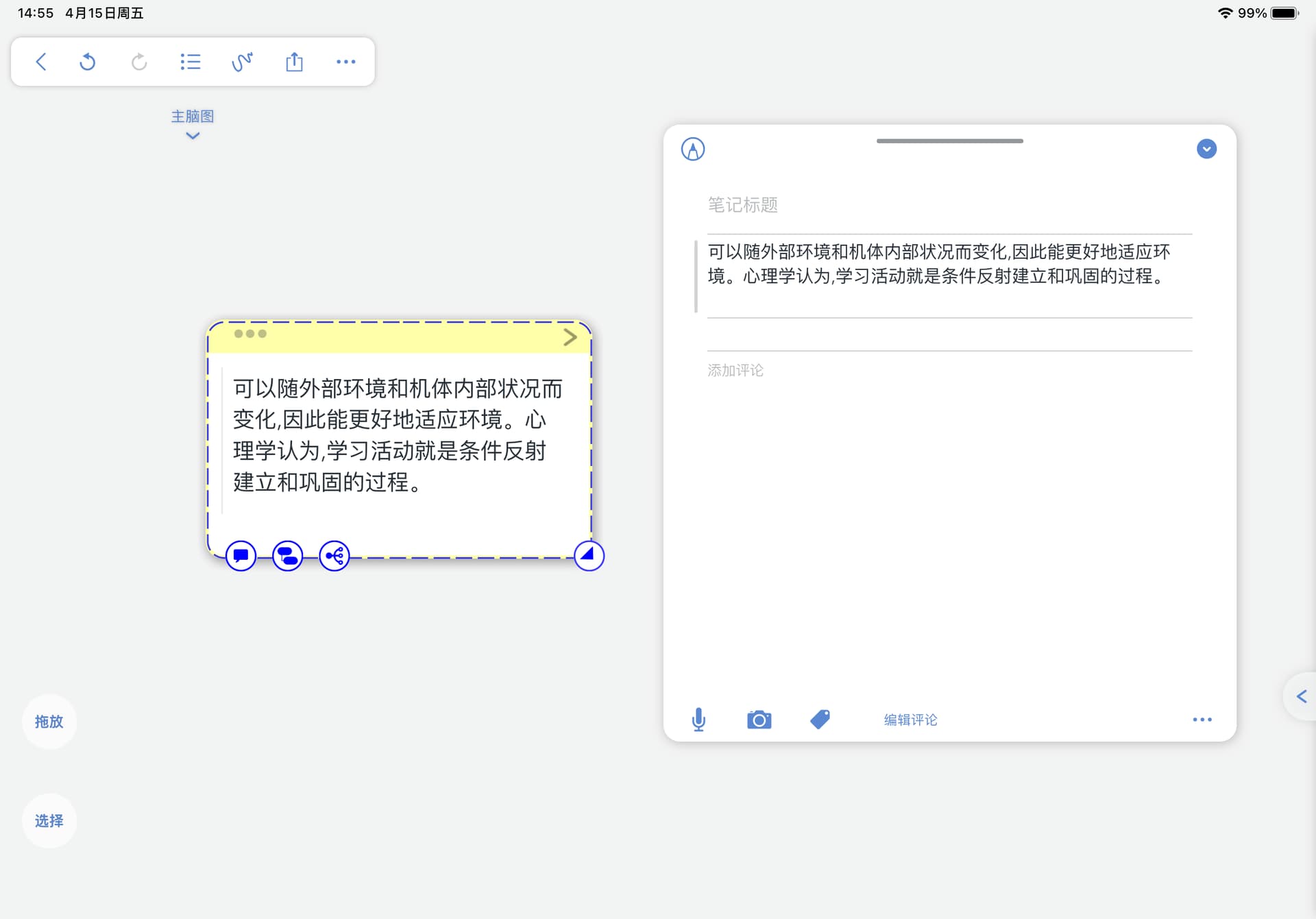Collapse the note panel with chevron
The image size is (1316, 919).
(x=1206, y=149)
